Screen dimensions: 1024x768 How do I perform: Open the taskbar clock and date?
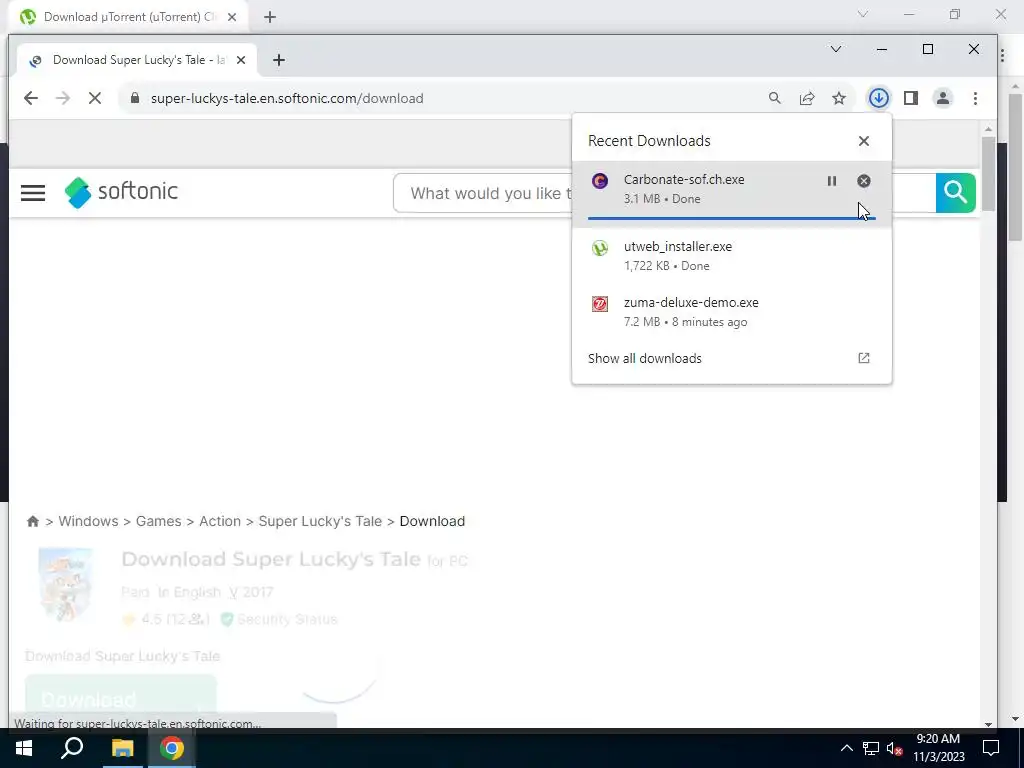point(938,748)
